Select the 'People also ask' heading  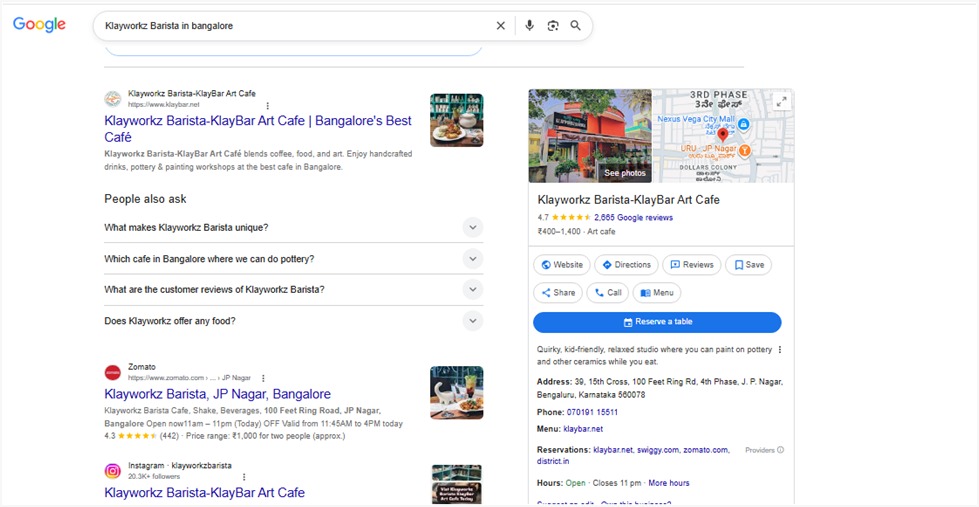(145, 199)
